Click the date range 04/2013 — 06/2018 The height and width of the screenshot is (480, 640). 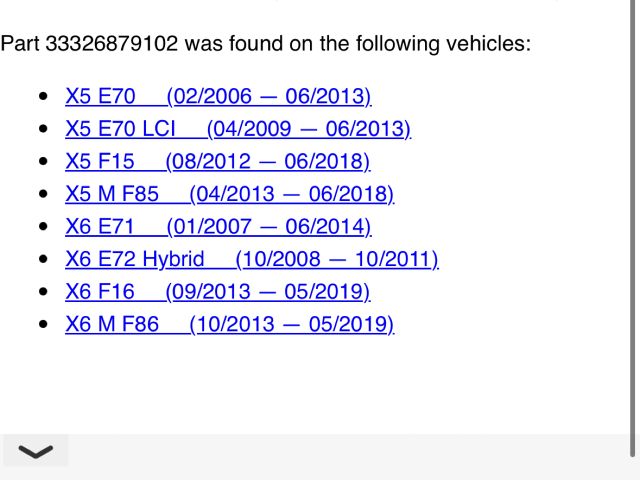point(292,194)
